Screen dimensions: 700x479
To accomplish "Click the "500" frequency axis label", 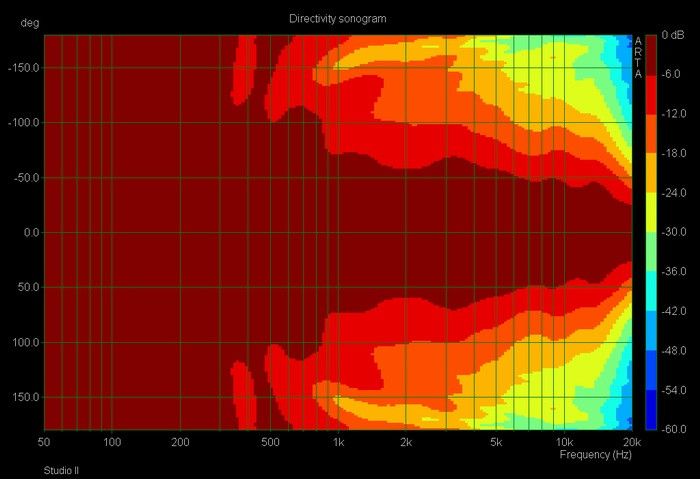I will point(270,442).
